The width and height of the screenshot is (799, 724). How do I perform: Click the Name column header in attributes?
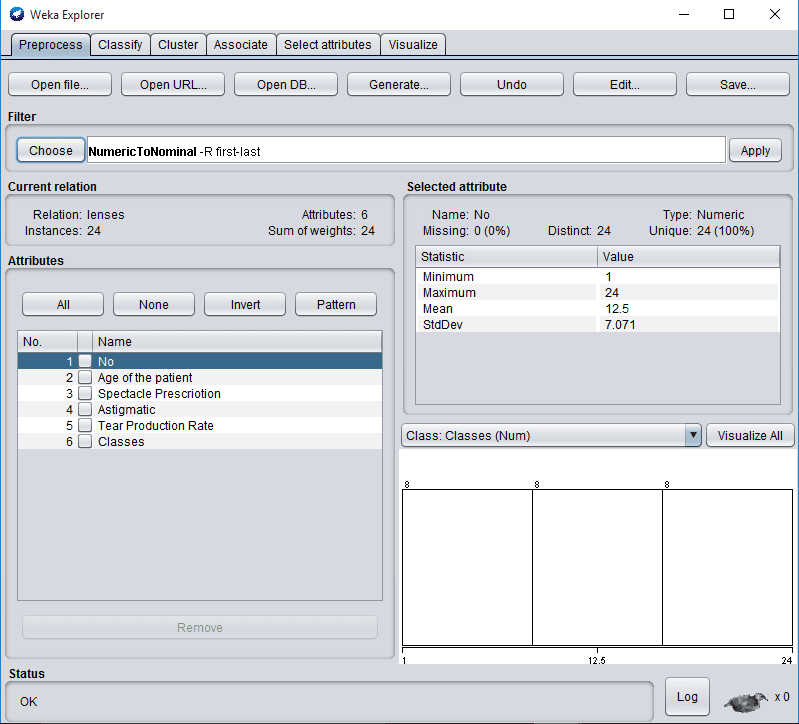(x=237, y=341)
